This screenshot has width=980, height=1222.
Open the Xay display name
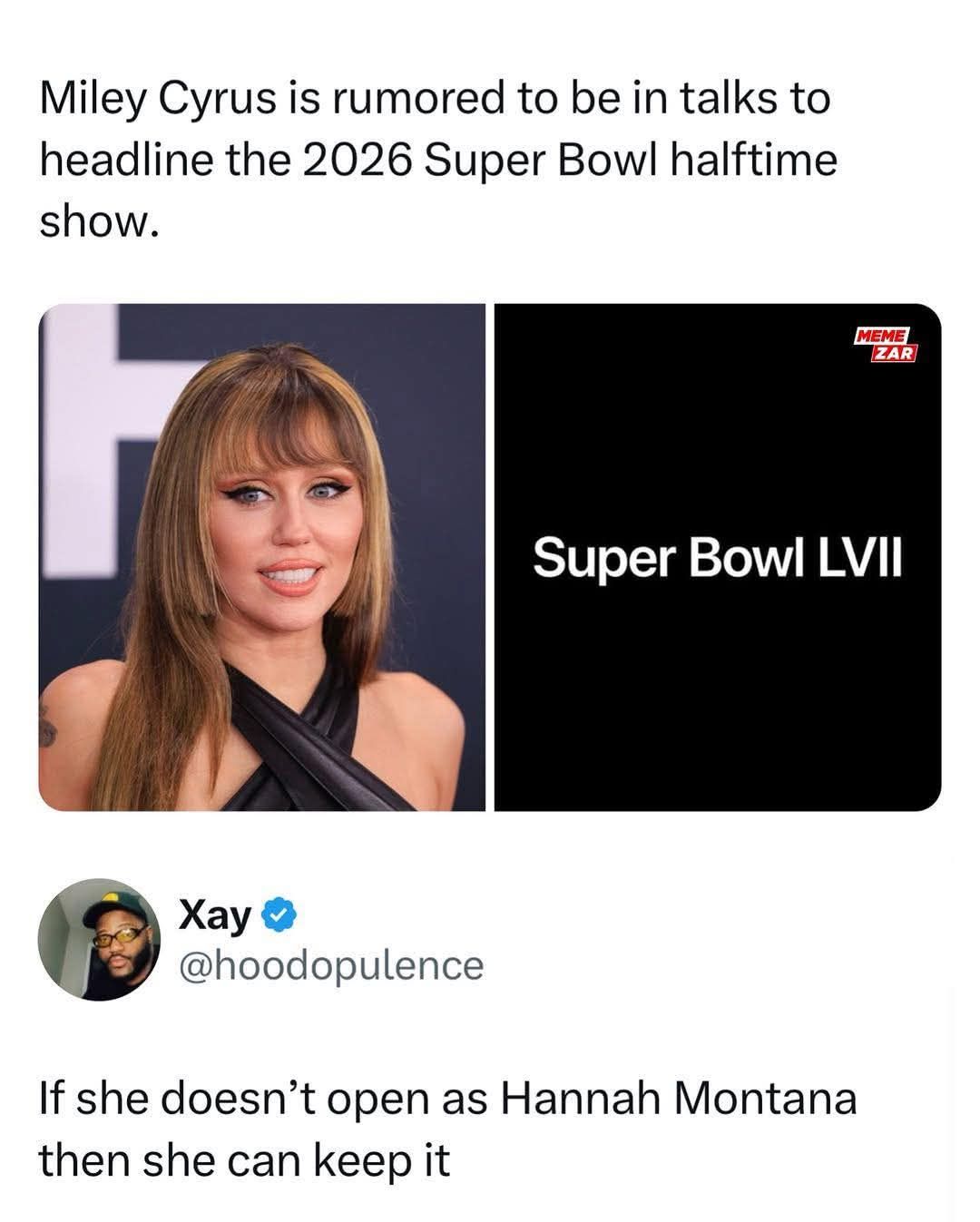[213, 916]
